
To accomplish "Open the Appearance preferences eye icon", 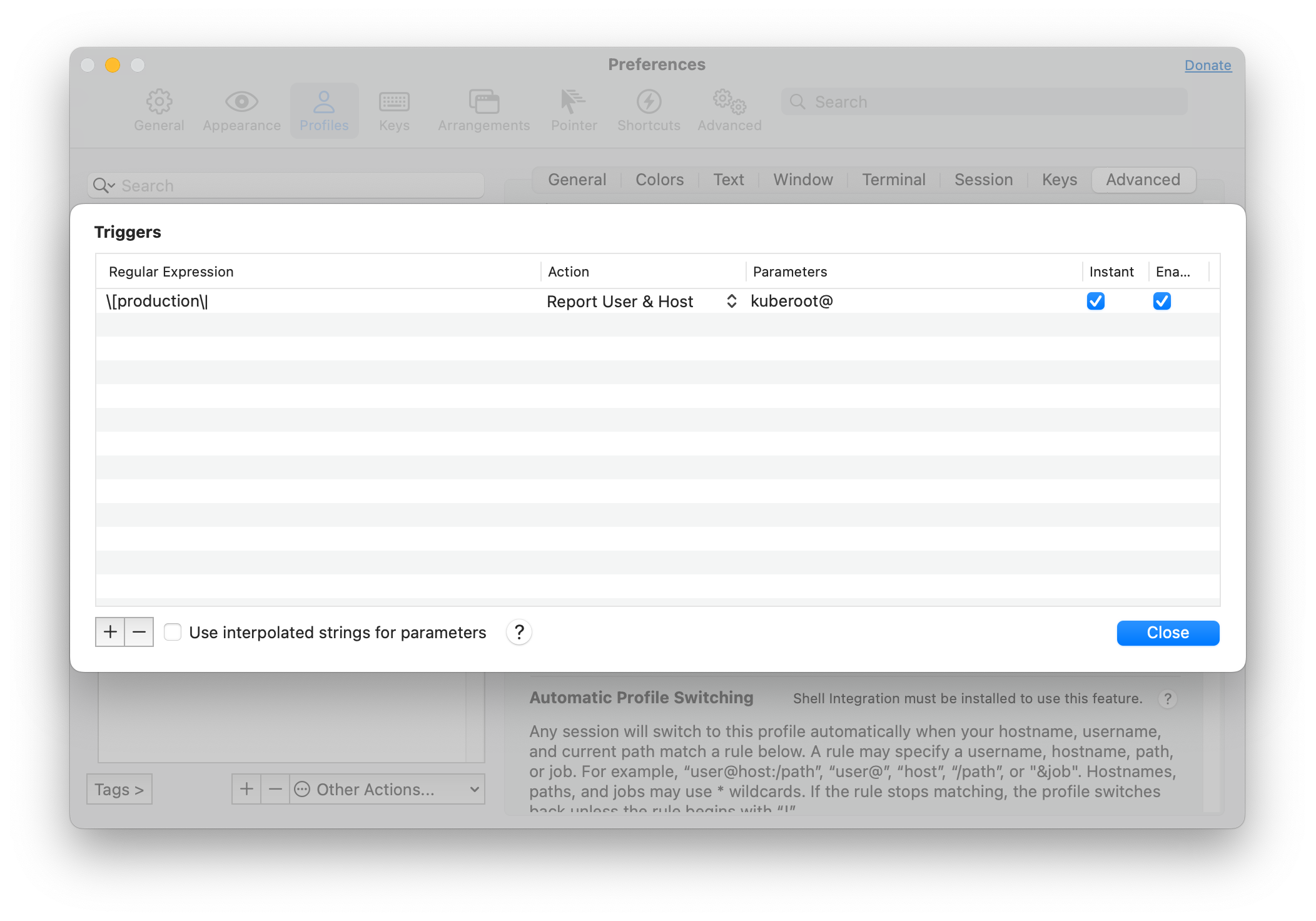I will [x=241, y=102].
